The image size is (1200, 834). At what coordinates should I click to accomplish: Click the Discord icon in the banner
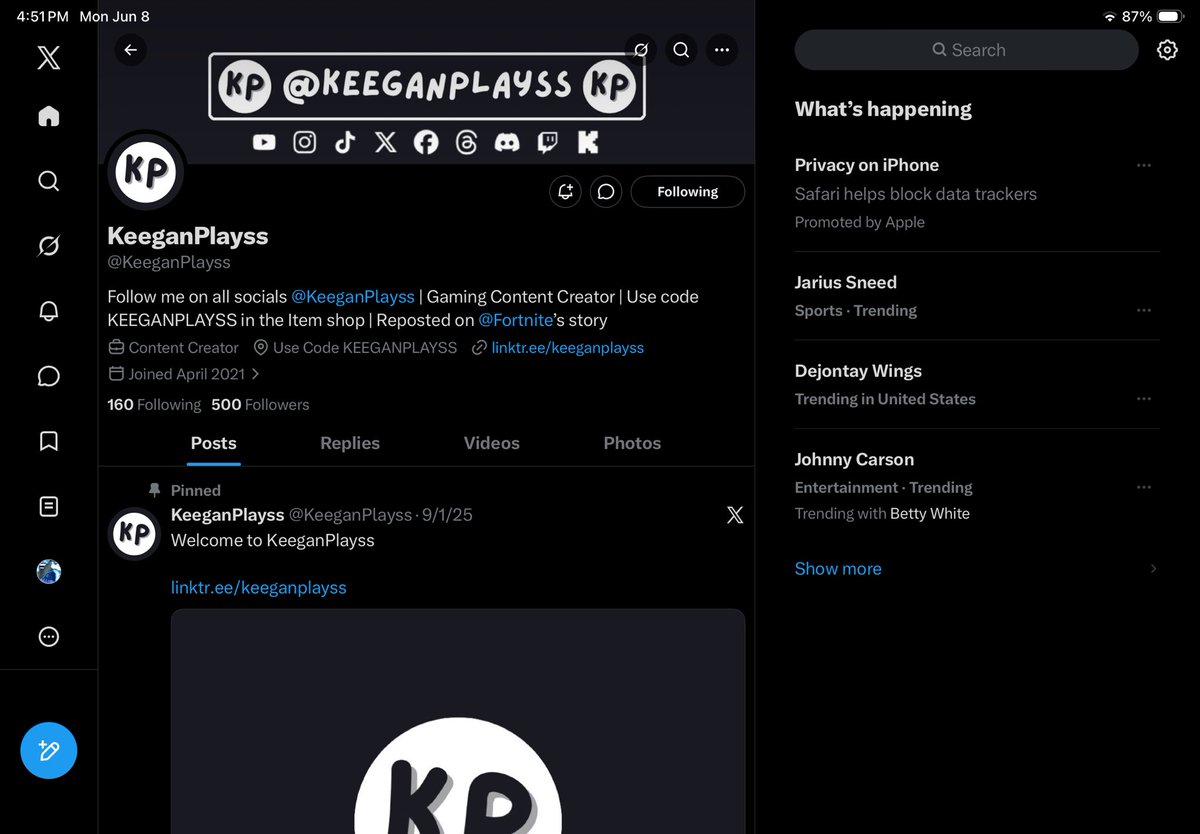(x=508, y=142)
